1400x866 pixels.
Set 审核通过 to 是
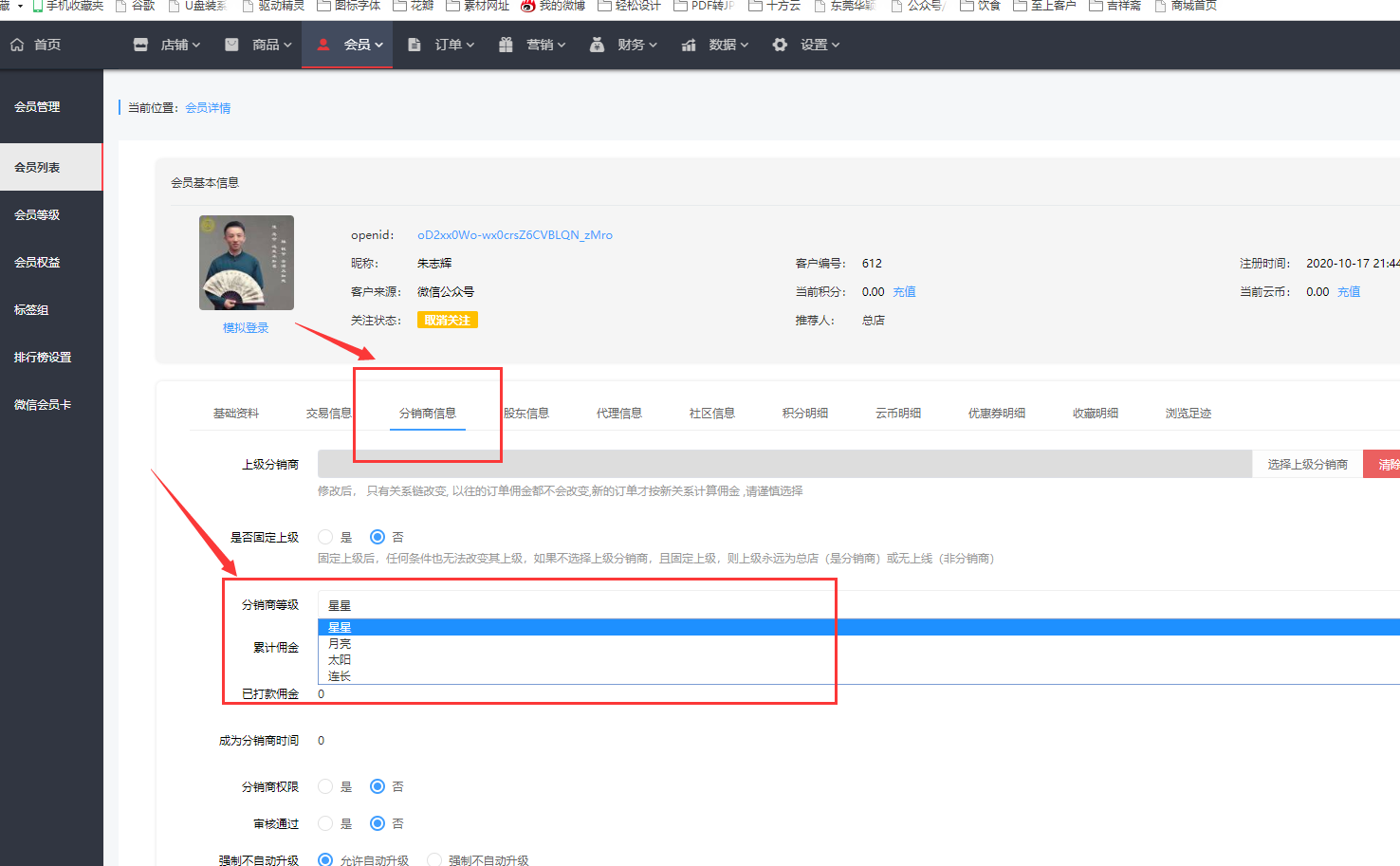325,823
